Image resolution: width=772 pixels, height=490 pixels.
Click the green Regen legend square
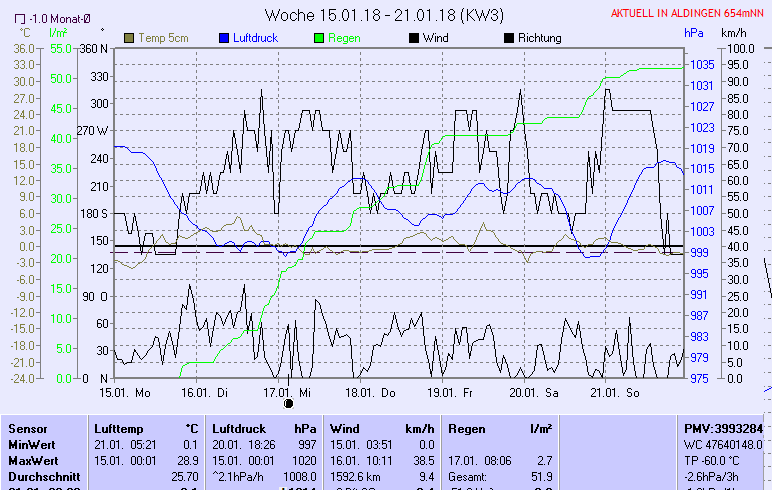point(319,38)
